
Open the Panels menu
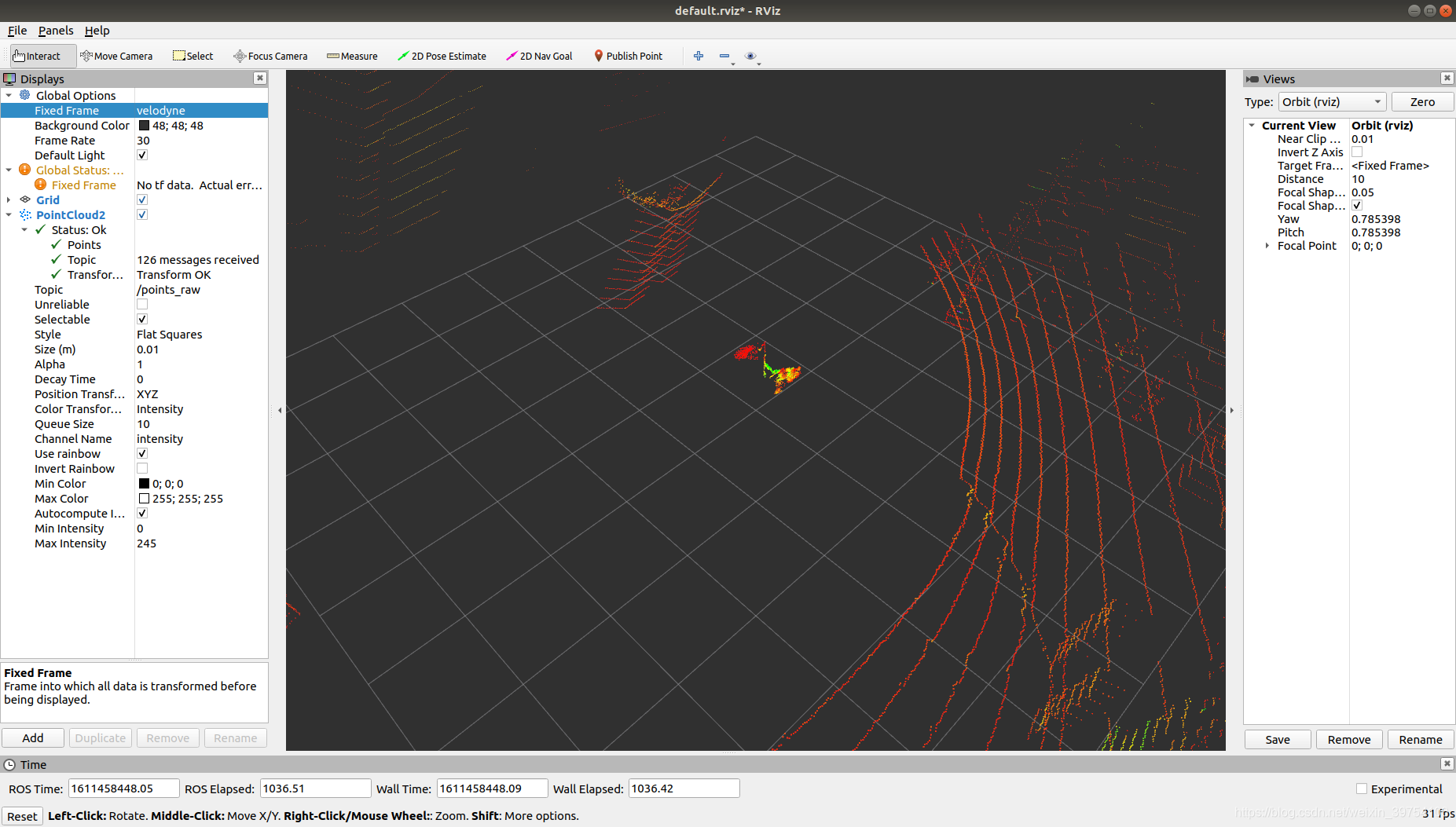point(55,31)
